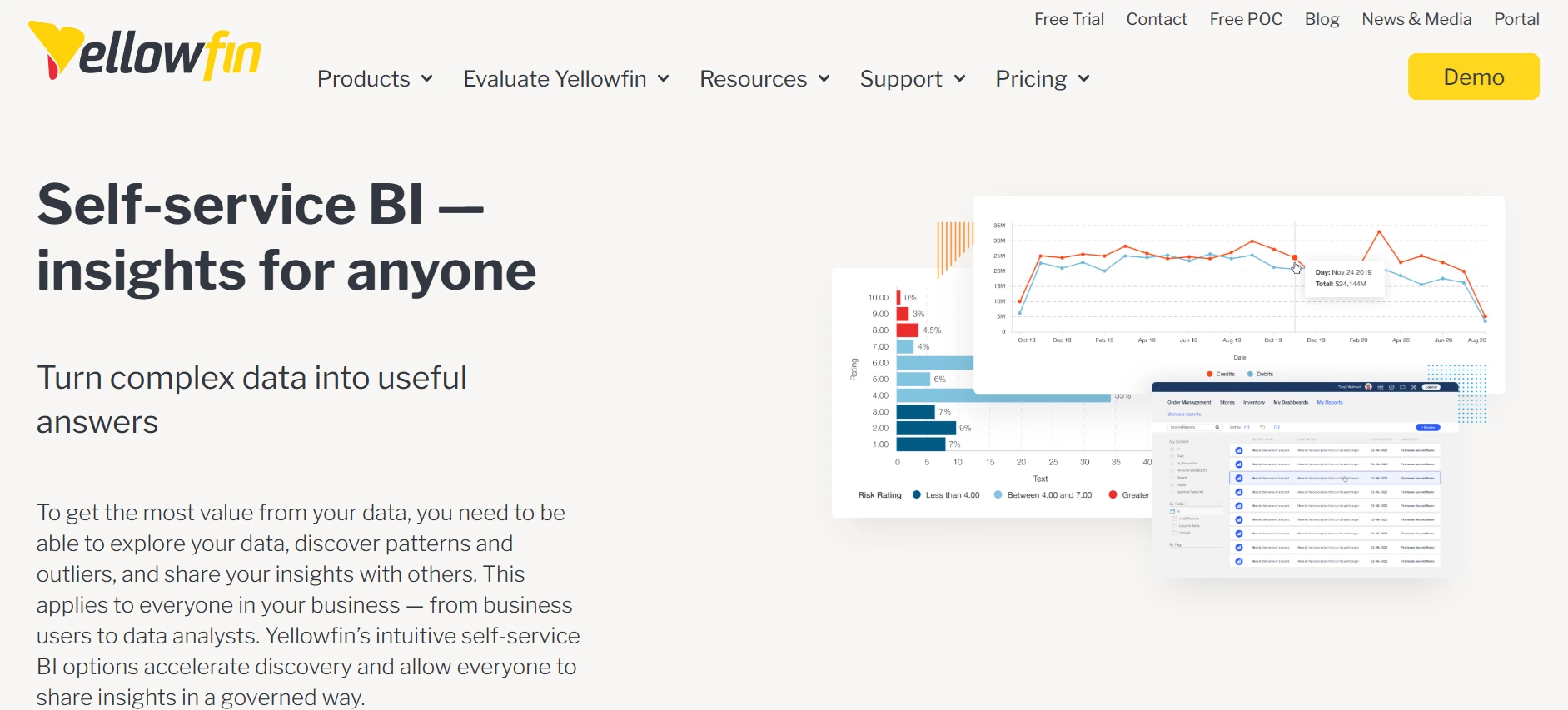Open the Browse reports link

coord(1184,415)
